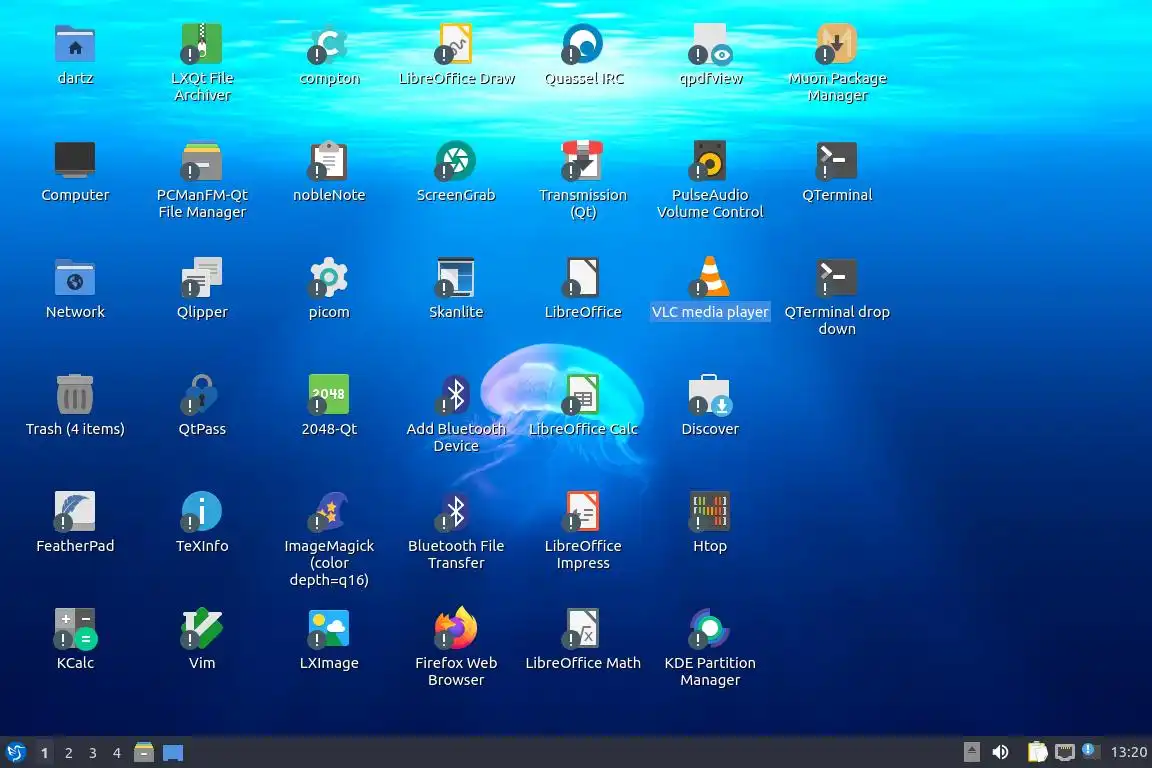Click the 13:20 clock in taskbar

tap(1128, 752)
